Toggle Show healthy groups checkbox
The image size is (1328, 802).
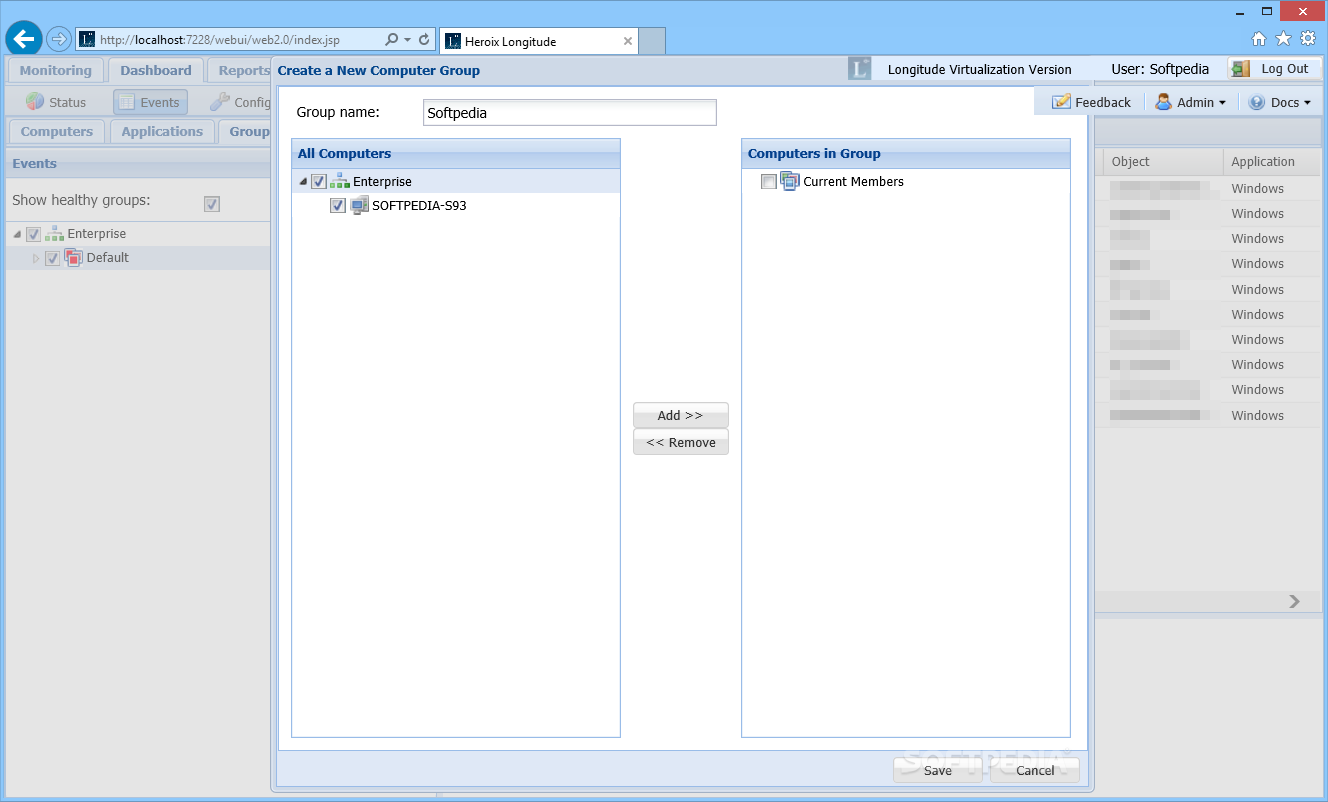[212, 204]
